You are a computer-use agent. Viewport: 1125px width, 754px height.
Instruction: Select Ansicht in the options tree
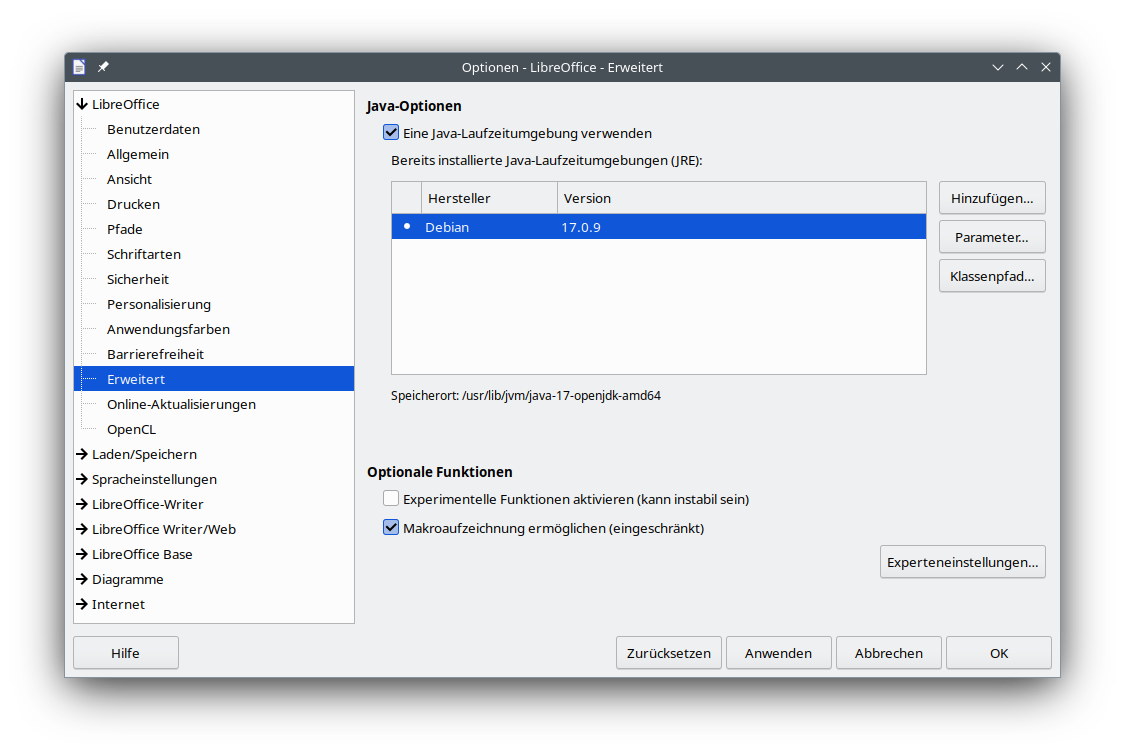point(129,179)
